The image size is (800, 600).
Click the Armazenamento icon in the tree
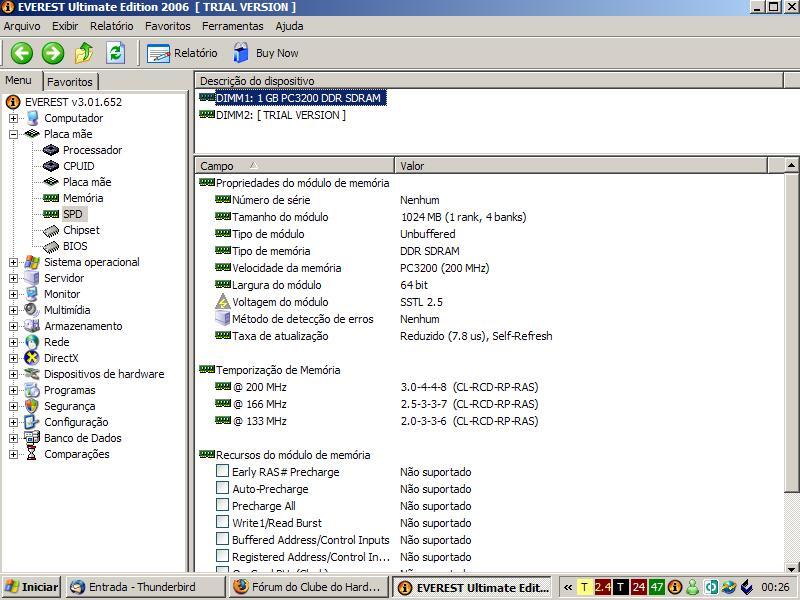point(32,326)
